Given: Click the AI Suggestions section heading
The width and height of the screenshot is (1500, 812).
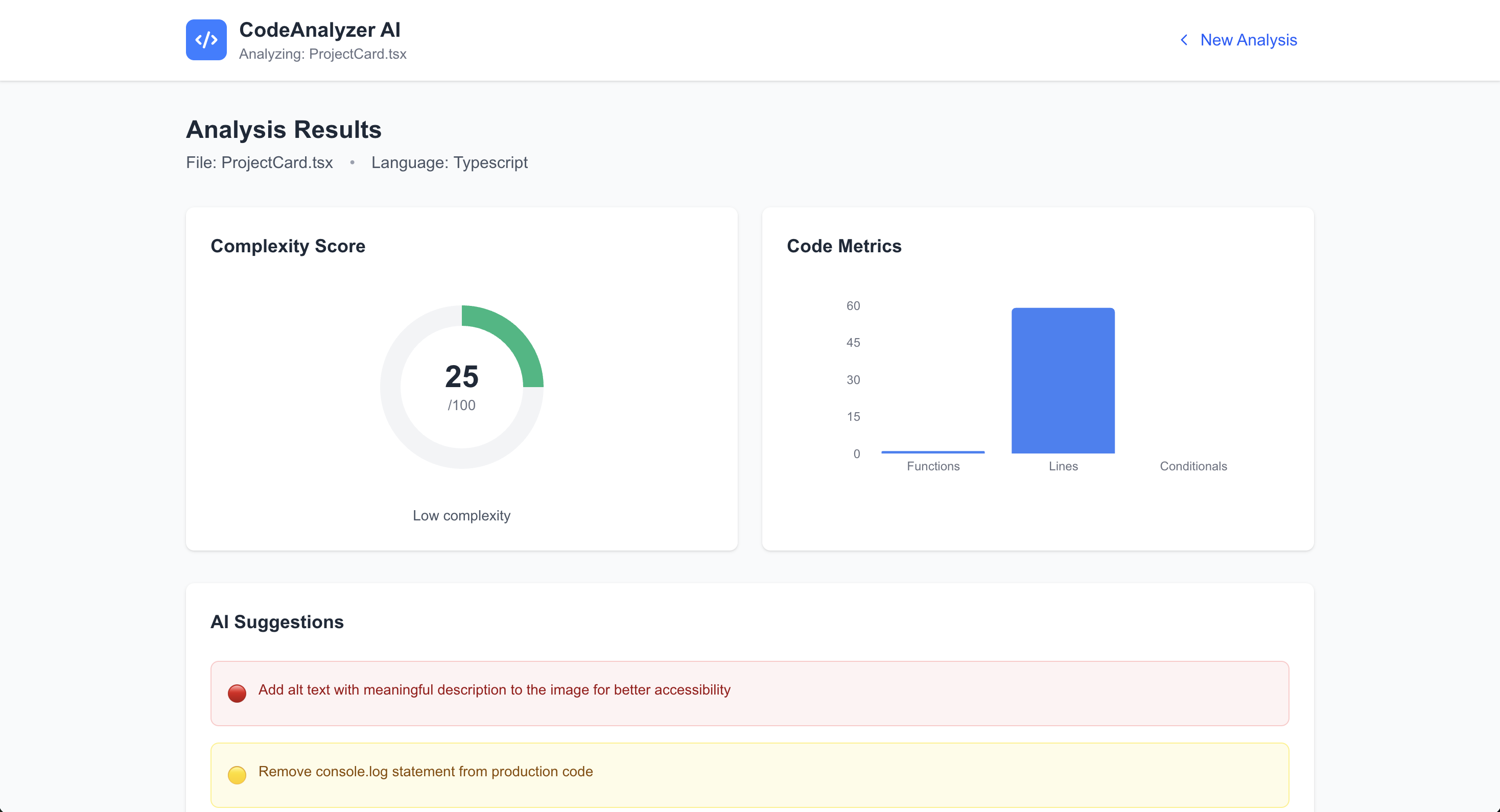Looking at the screenshot, I should (x=276, y=622).
